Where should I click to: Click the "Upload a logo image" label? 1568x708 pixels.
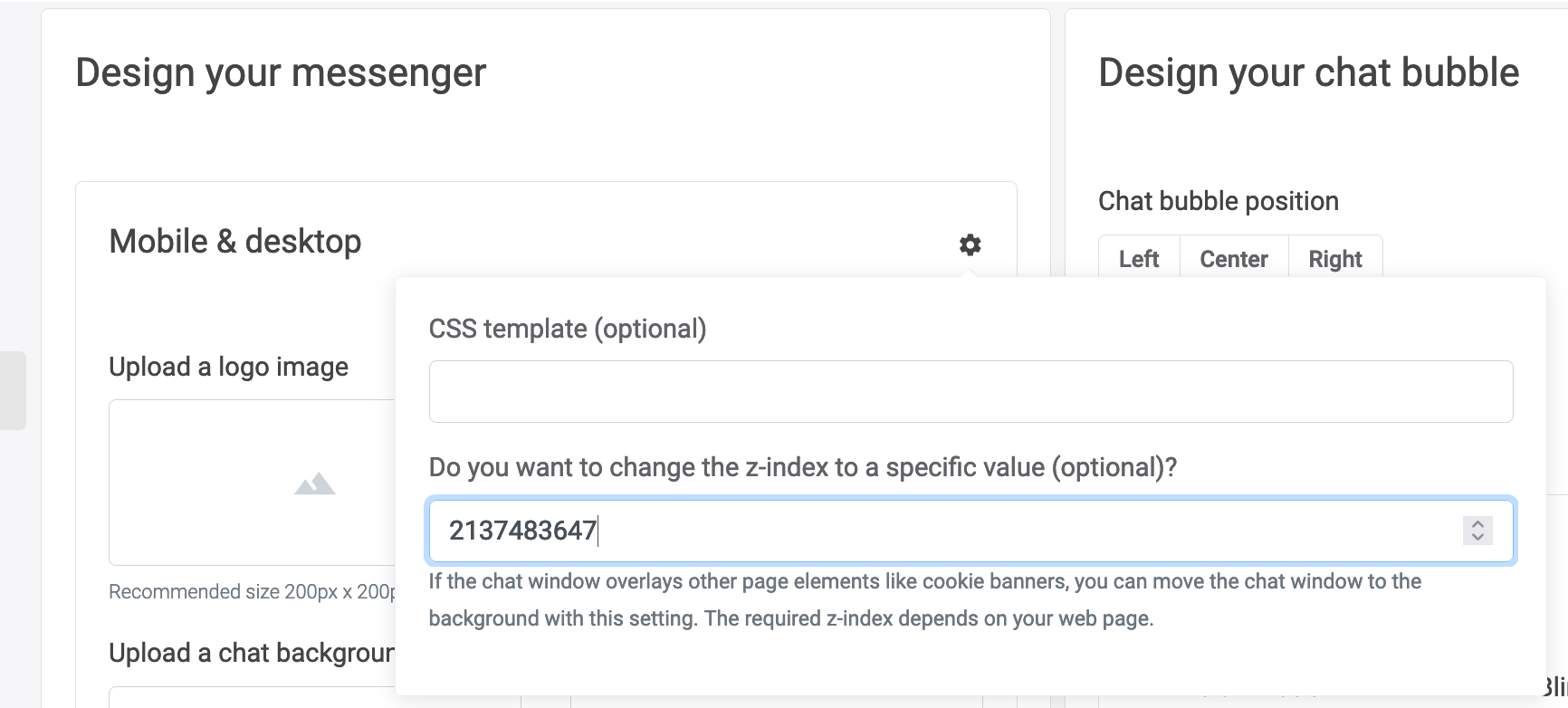(228, 367)
